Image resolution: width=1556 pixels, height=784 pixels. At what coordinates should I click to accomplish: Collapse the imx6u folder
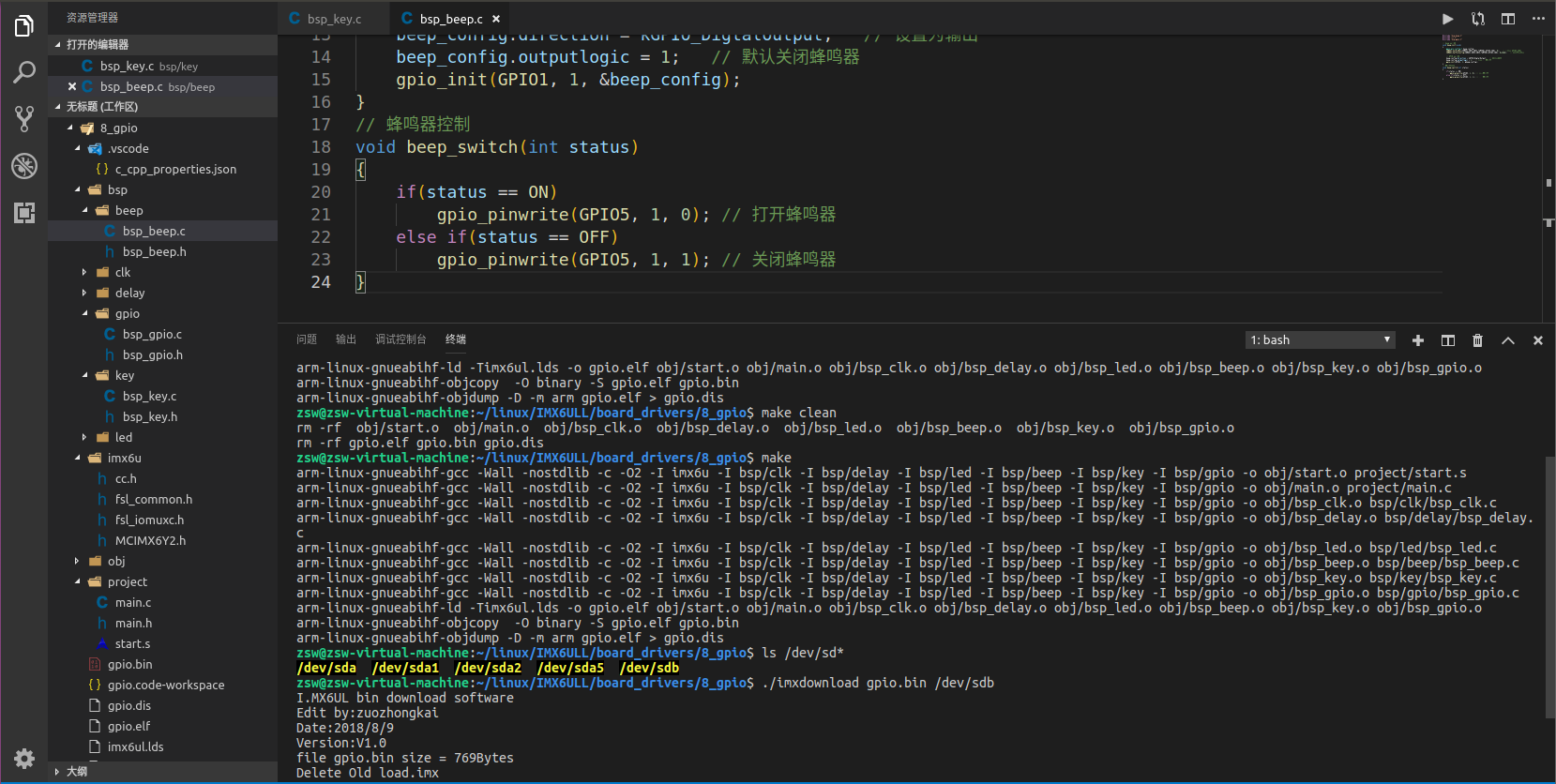click(77, 458)
